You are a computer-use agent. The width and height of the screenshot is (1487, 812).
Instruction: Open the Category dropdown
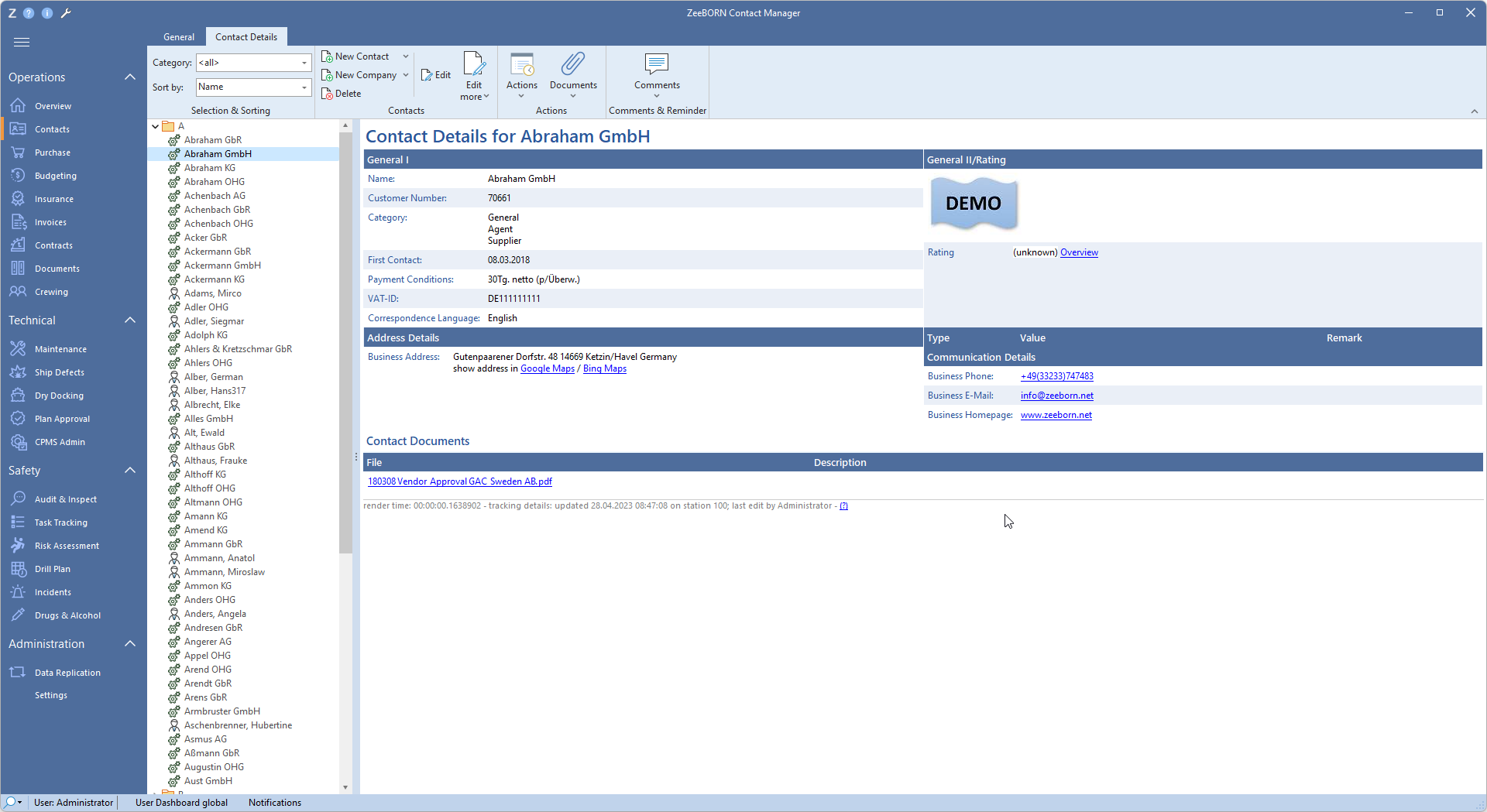click(x=304, y=63)
